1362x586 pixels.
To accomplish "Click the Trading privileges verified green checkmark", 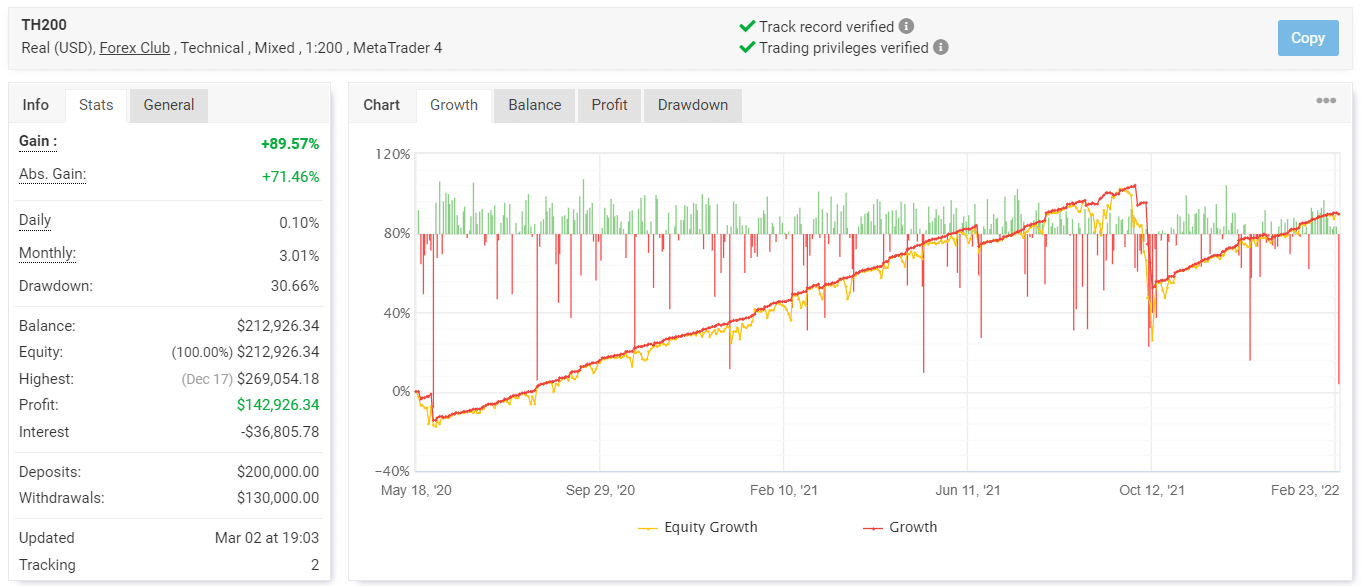I will 746,47.
